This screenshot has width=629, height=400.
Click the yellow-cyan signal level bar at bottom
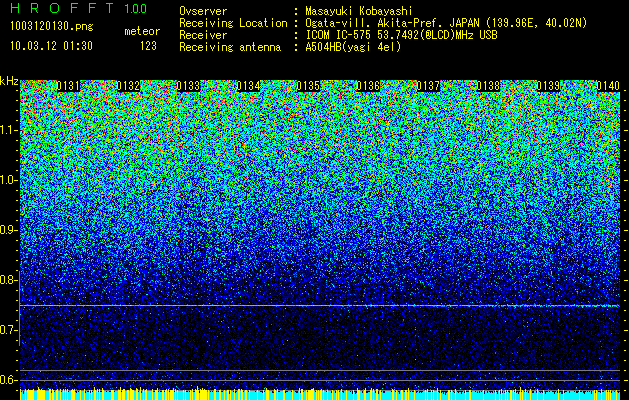pyautogui.click(x=320, y=394)
